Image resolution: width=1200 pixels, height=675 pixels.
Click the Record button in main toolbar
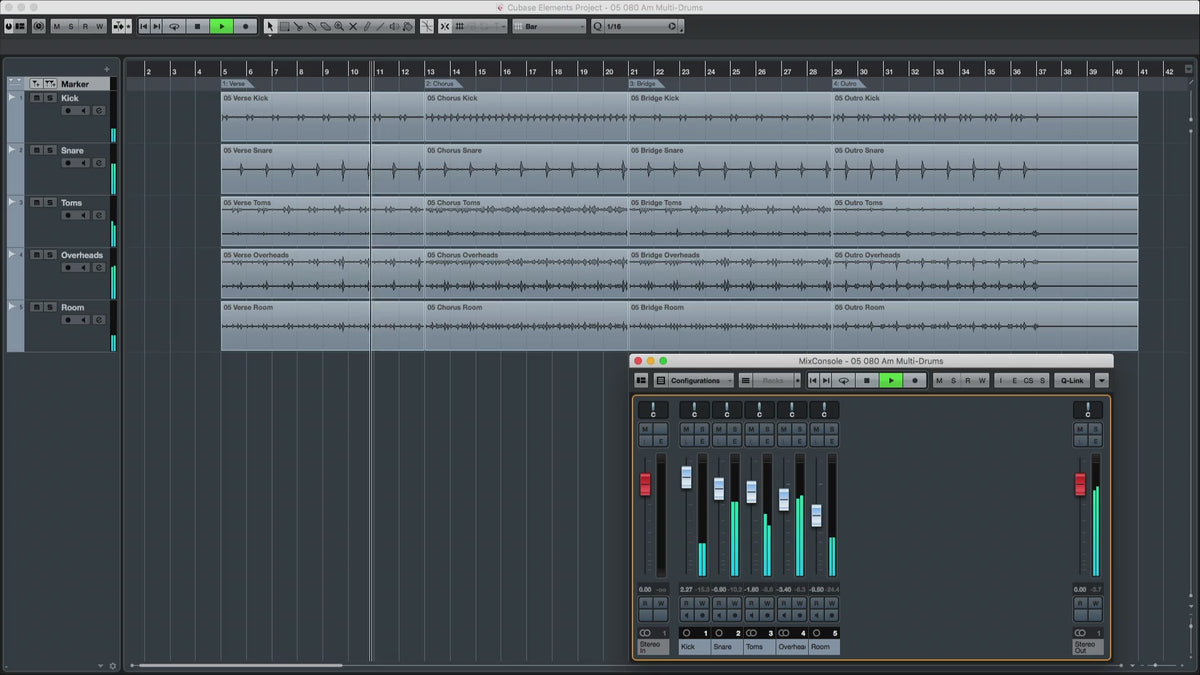click(245, 26)
